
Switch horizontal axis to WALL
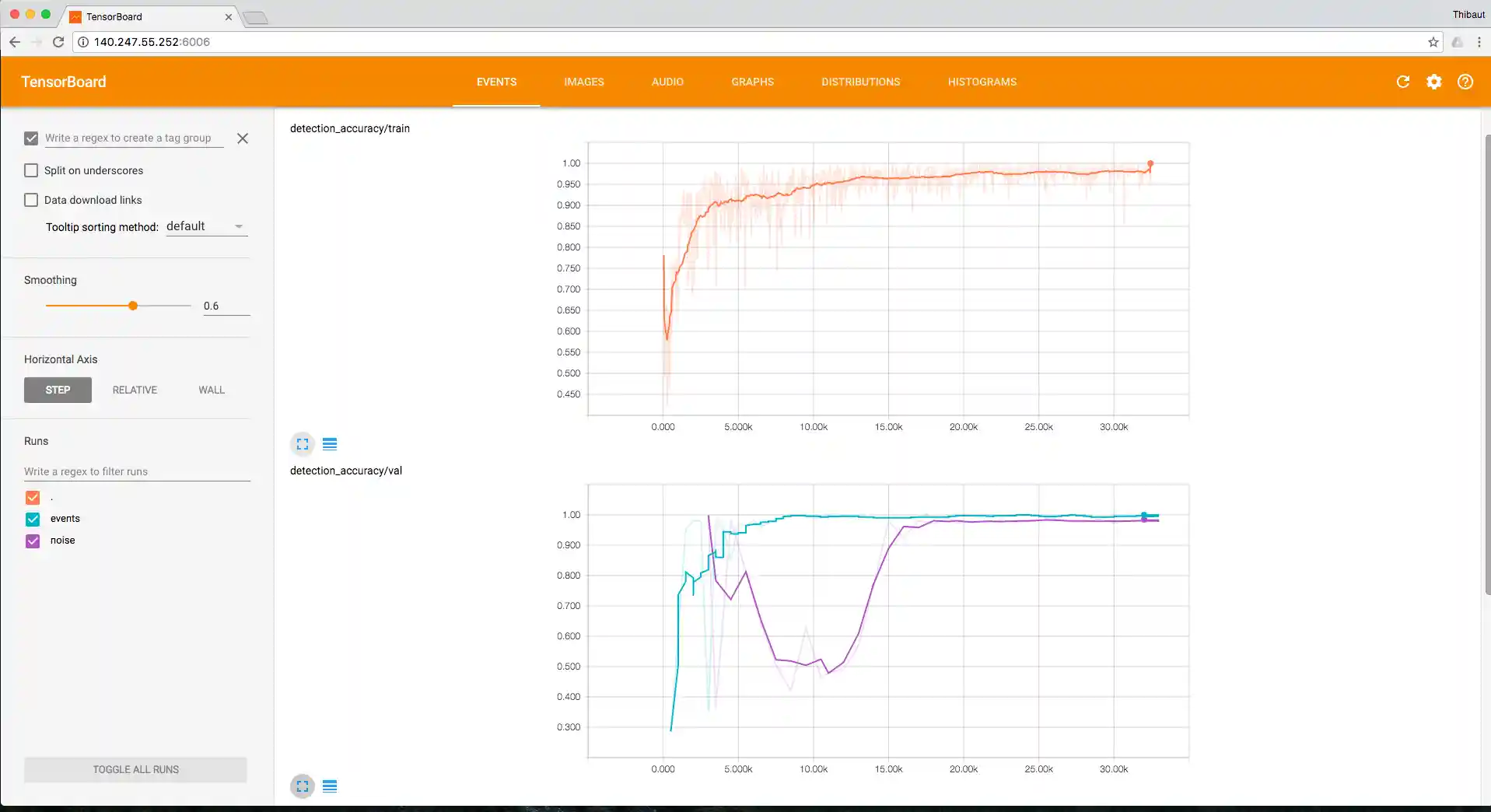210,390
